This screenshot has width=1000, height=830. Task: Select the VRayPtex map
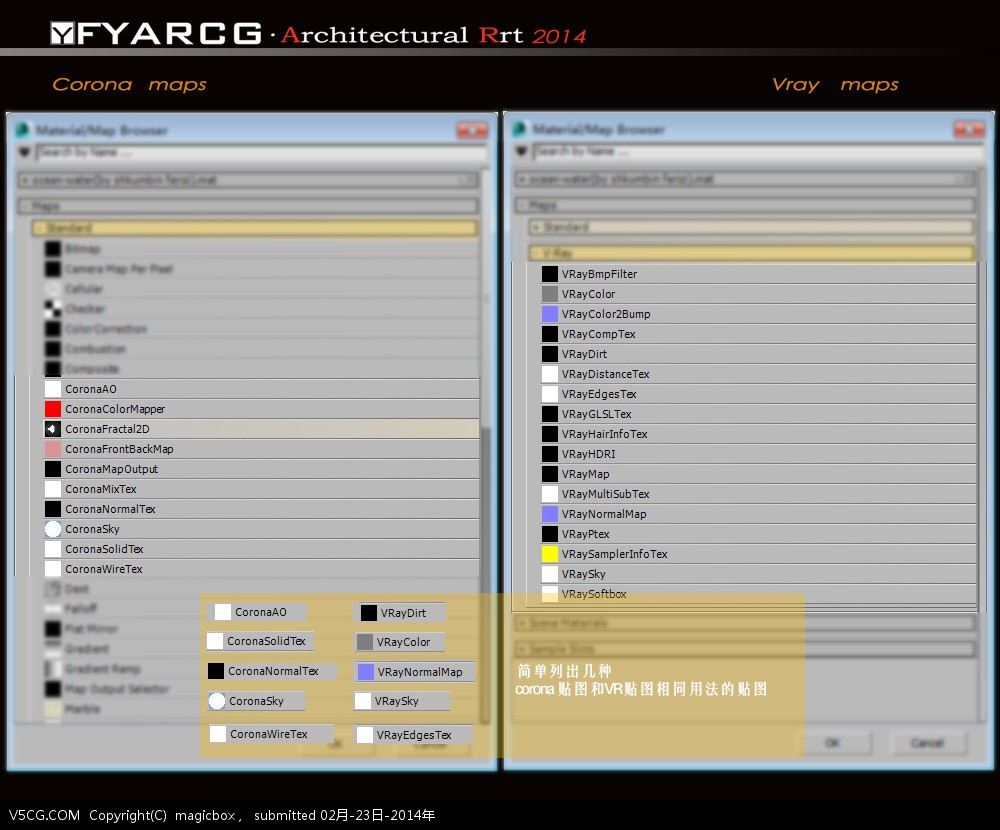tap(758, 534)
